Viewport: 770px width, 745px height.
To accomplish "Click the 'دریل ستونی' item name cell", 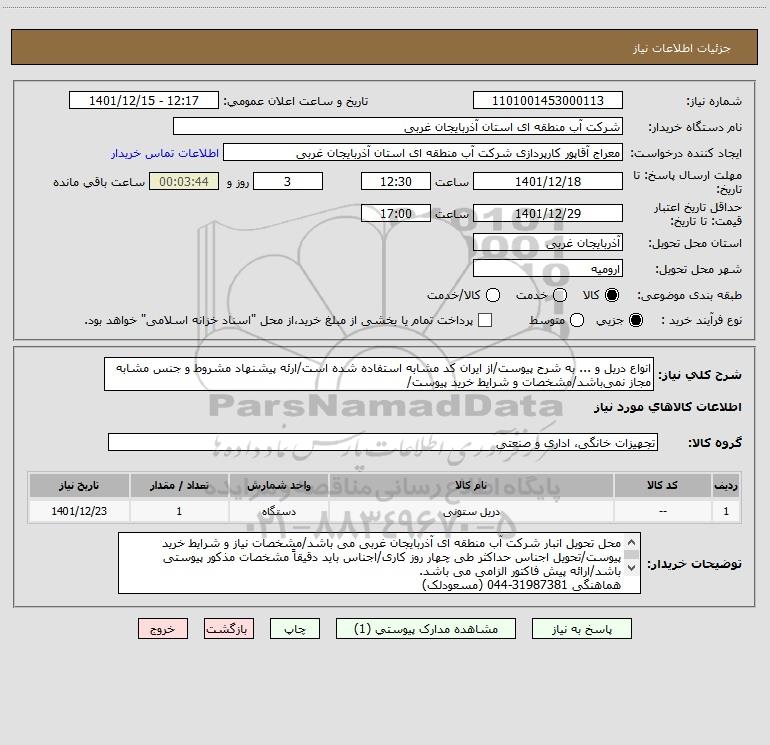I will (471, 511).
